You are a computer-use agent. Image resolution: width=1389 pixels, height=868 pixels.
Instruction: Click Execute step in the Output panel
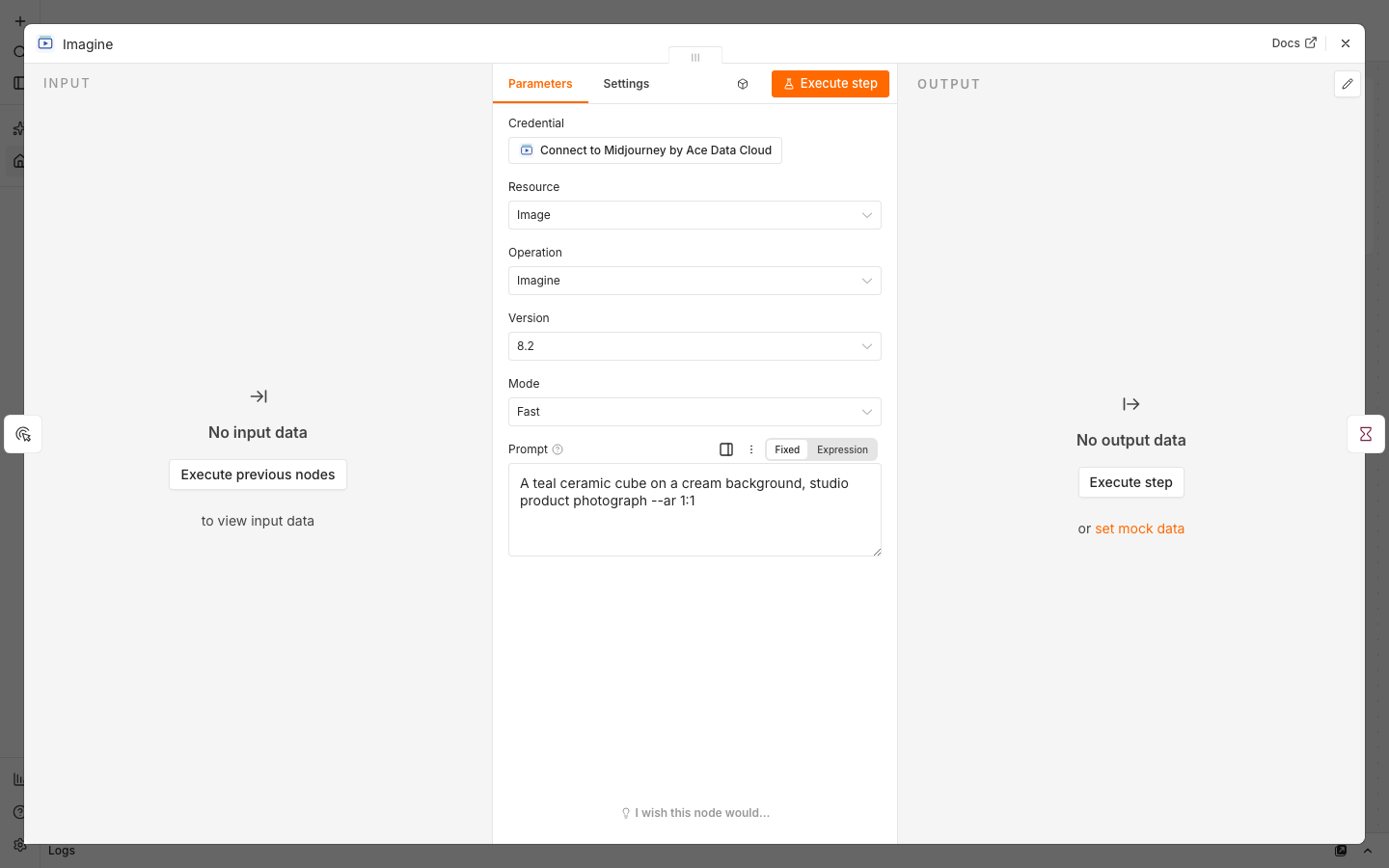1130,482
